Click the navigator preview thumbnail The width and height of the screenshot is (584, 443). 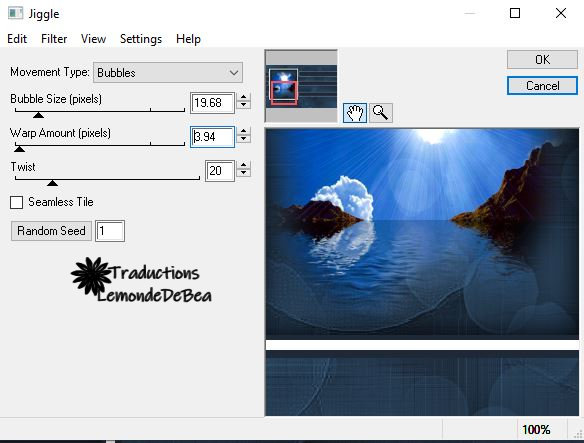301,86
